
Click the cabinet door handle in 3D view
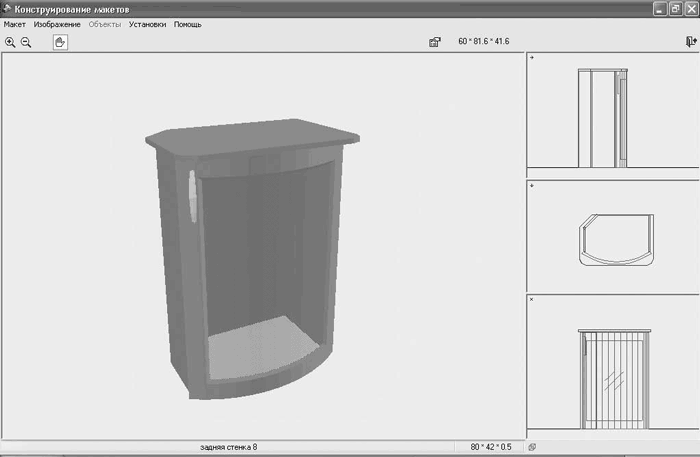click(x=192, y=196)
